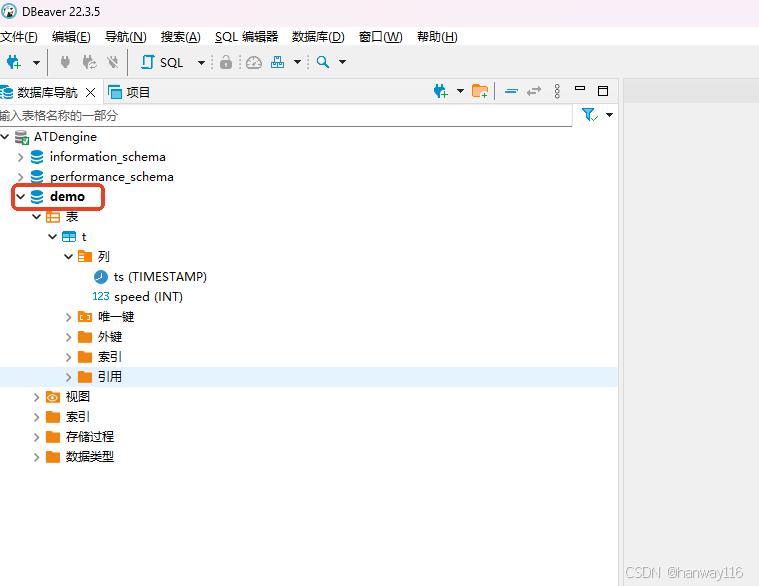Click the Invalidate/Reconnect plug icon
This screenshot has width=759, height=586.
click(x=90, y=62)
